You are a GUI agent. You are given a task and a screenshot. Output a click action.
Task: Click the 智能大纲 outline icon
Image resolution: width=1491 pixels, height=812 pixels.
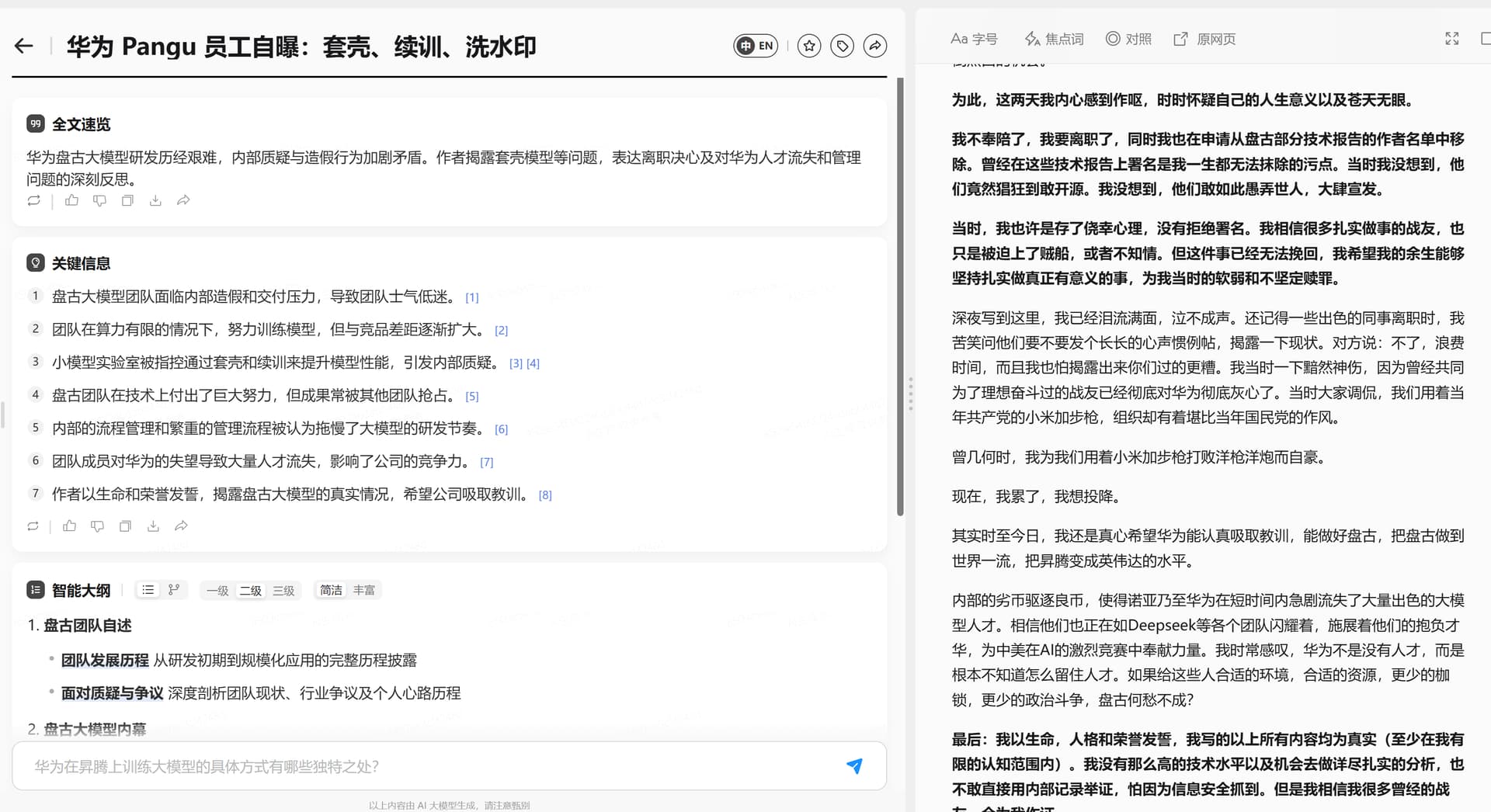click(x=36, y=590)
